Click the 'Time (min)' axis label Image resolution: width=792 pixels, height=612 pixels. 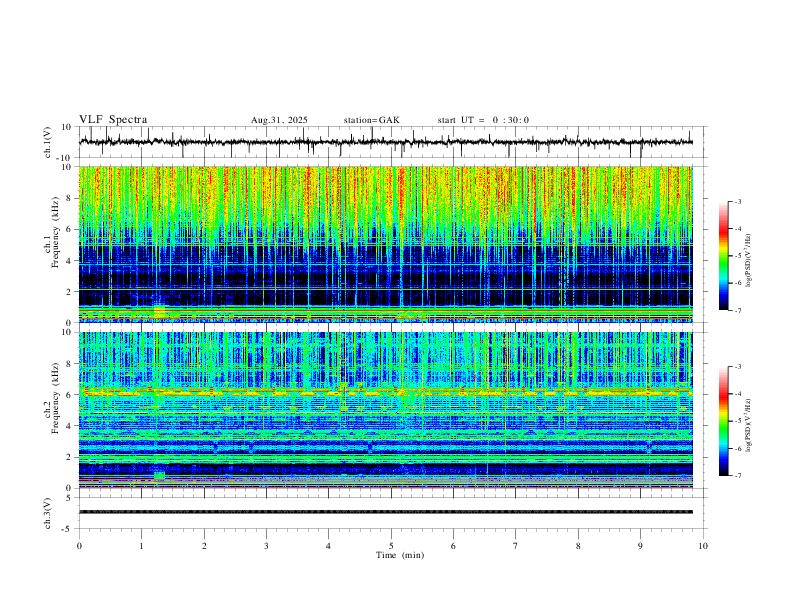coord(400,555)
